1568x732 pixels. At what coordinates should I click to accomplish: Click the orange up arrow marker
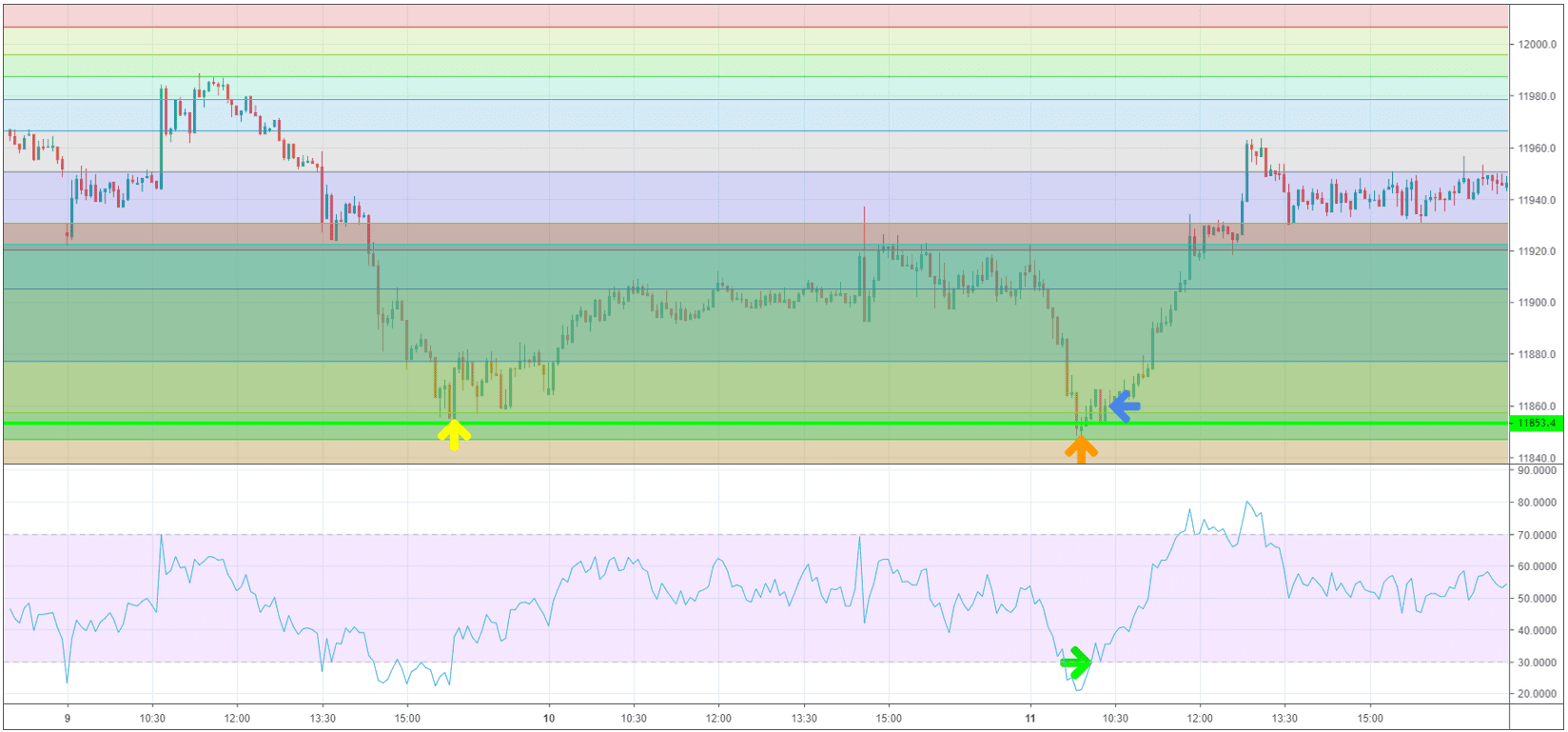pos(1080,449)
